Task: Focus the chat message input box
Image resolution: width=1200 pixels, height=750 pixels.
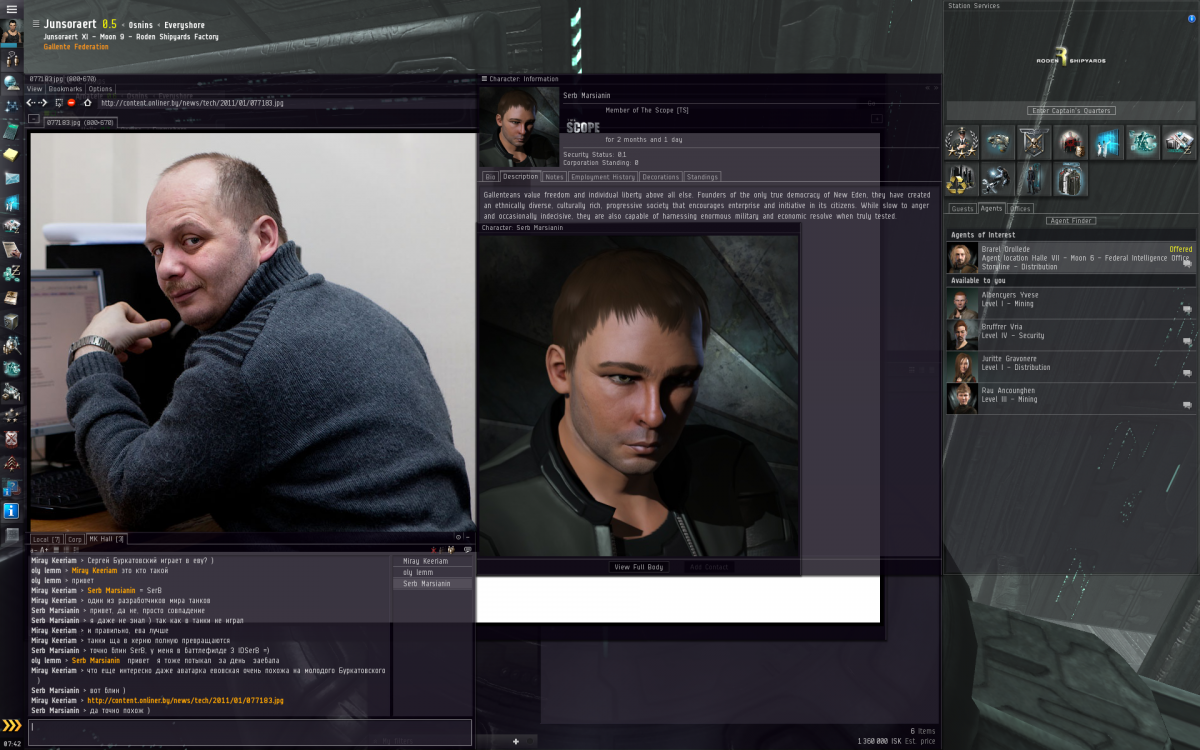Action: [250, 732]
